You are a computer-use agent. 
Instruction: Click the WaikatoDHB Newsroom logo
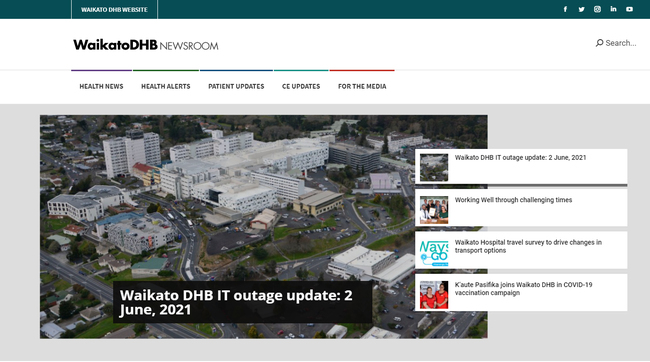click(146, 45)
